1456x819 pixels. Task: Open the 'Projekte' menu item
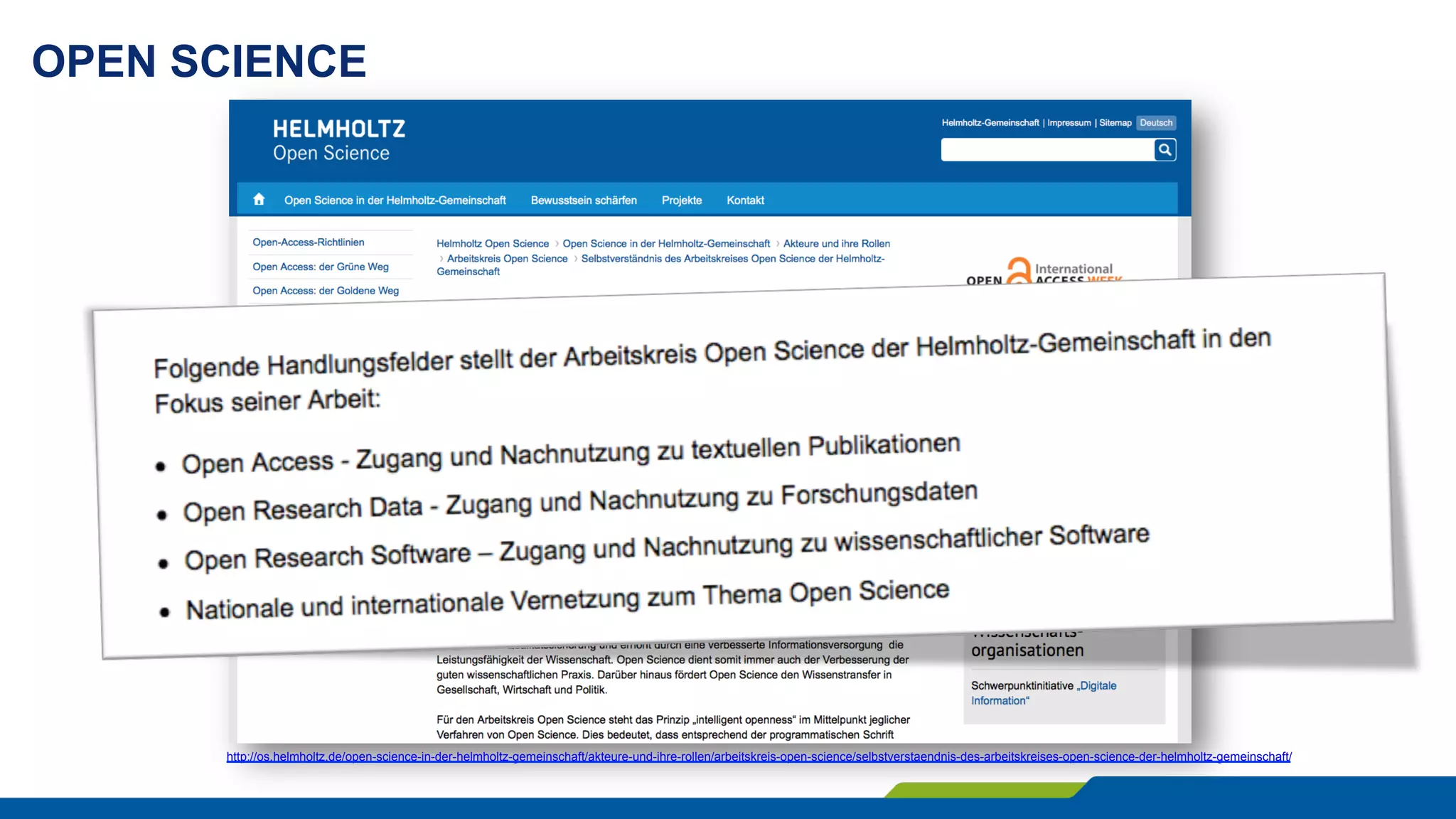pyautogui.click(x=682, y=200)
